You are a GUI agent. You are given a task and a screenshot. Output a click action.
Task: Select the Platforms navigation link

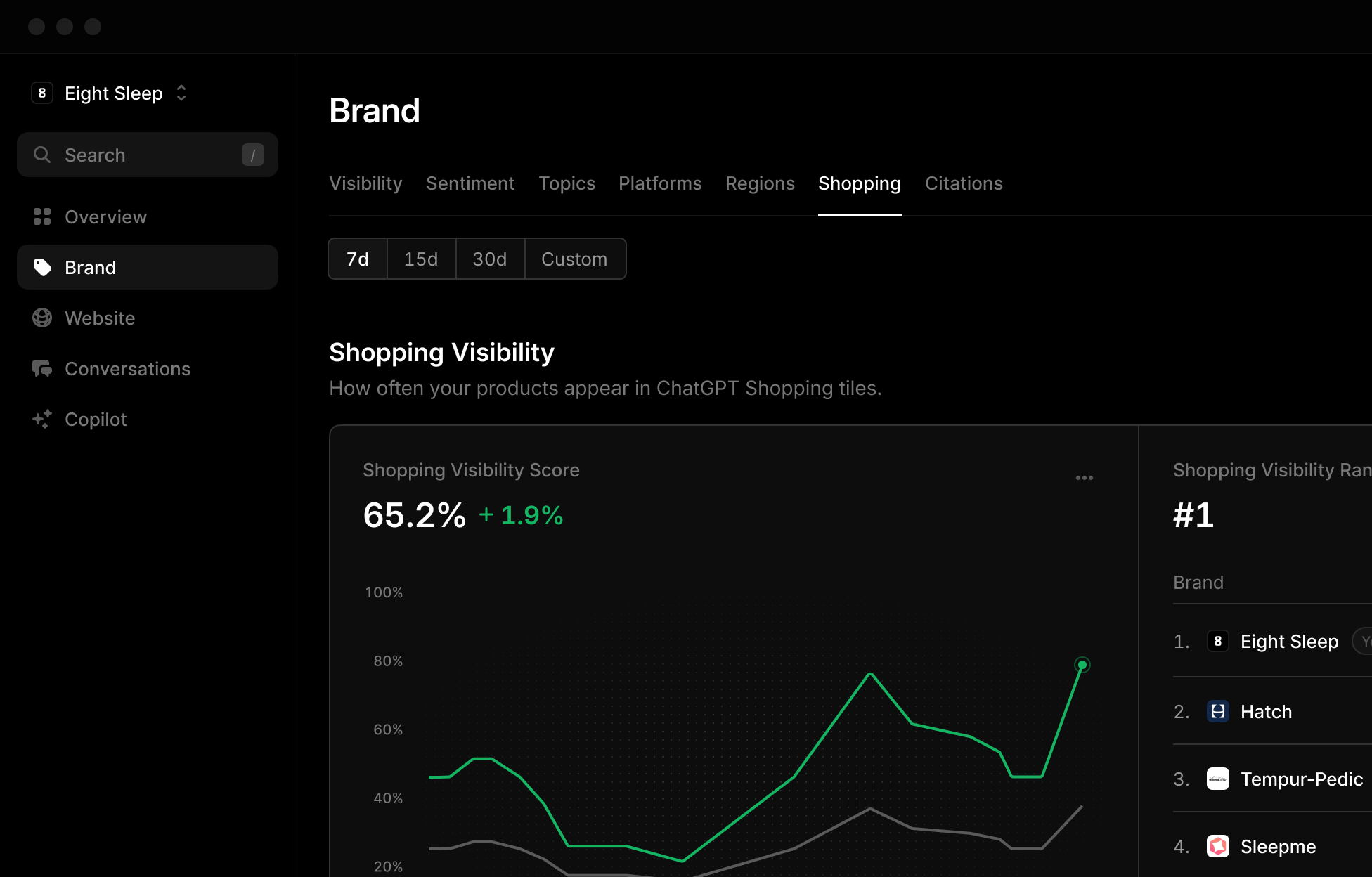coord(659,183)
